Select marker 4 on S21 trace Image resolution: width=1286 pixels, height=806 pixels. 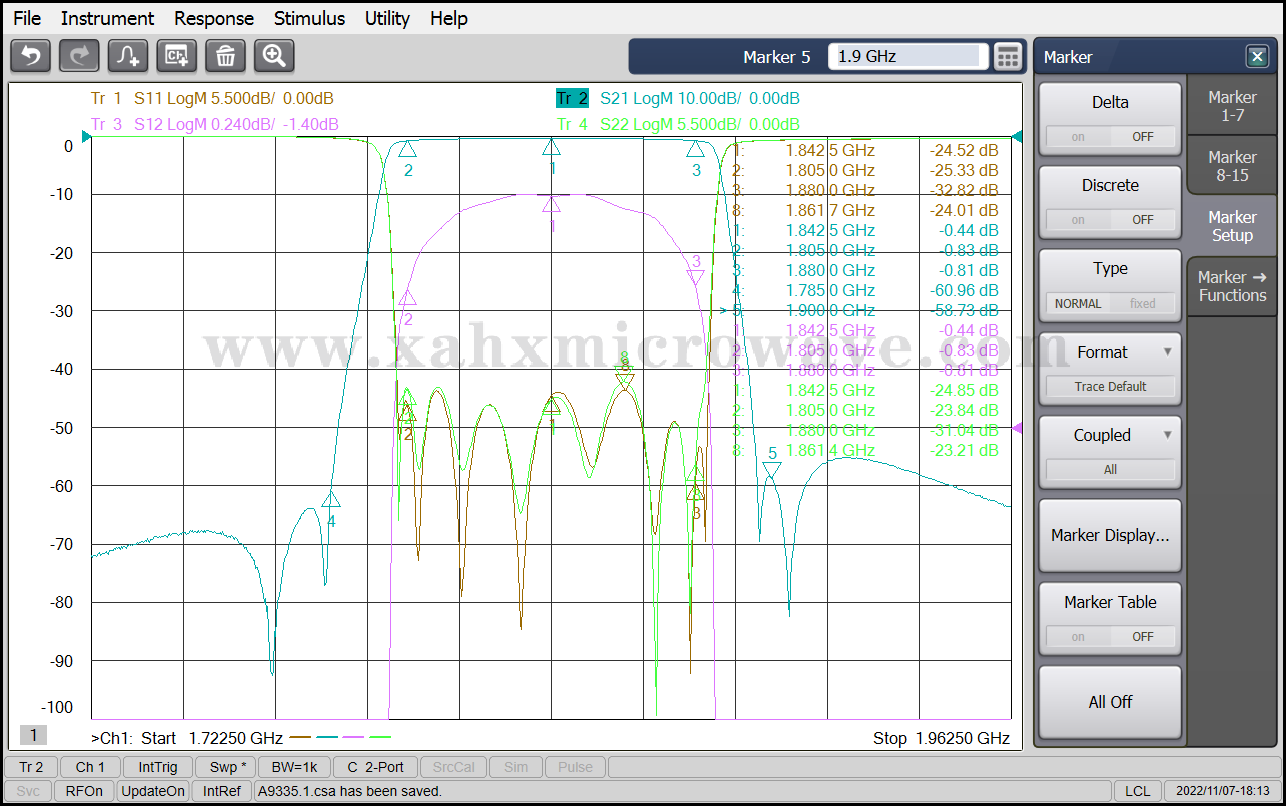pos(331,499)
